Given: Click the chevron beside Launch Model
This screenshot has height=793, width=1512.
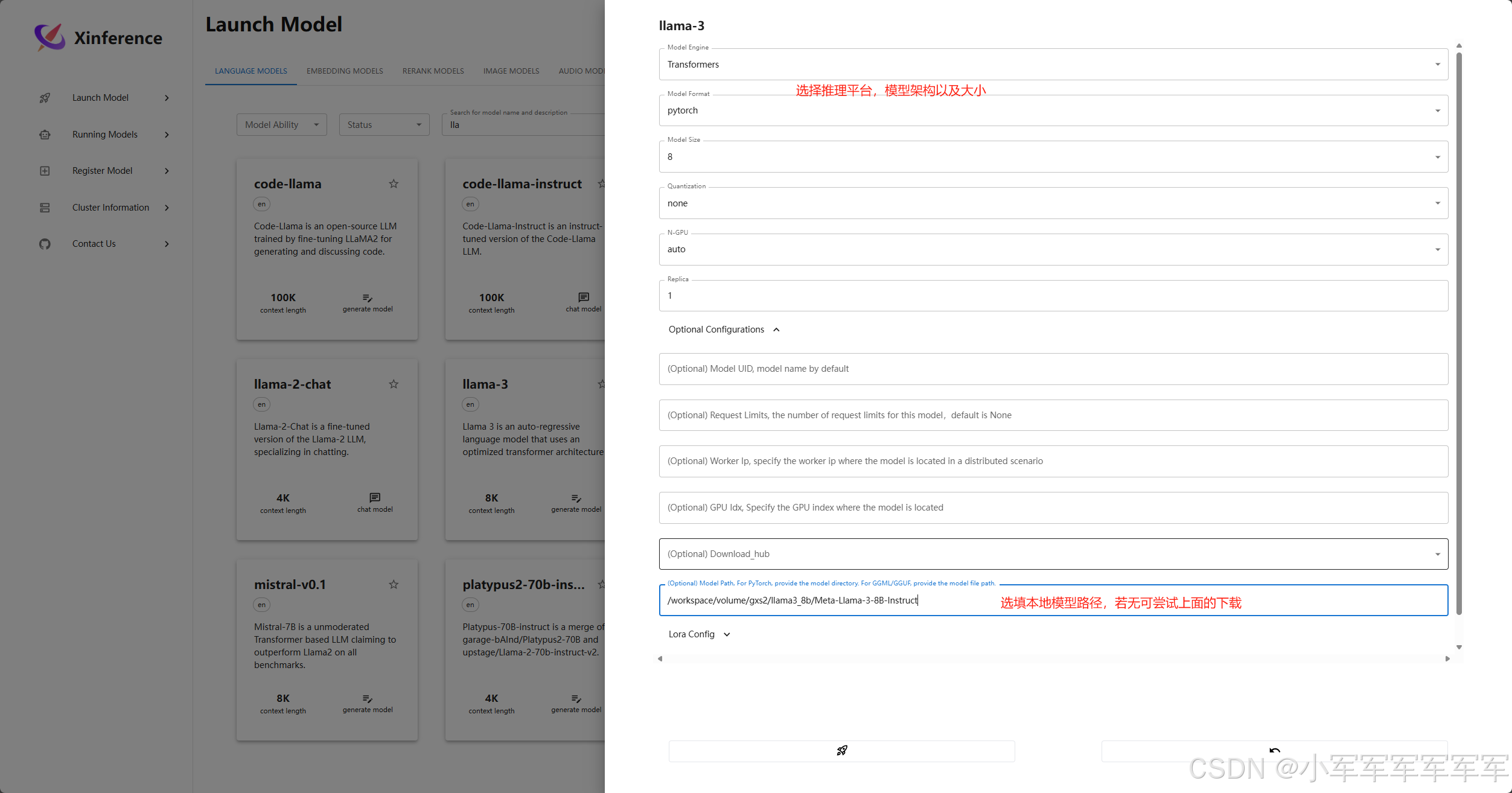Looking at the screenshot, I should 167,98.
